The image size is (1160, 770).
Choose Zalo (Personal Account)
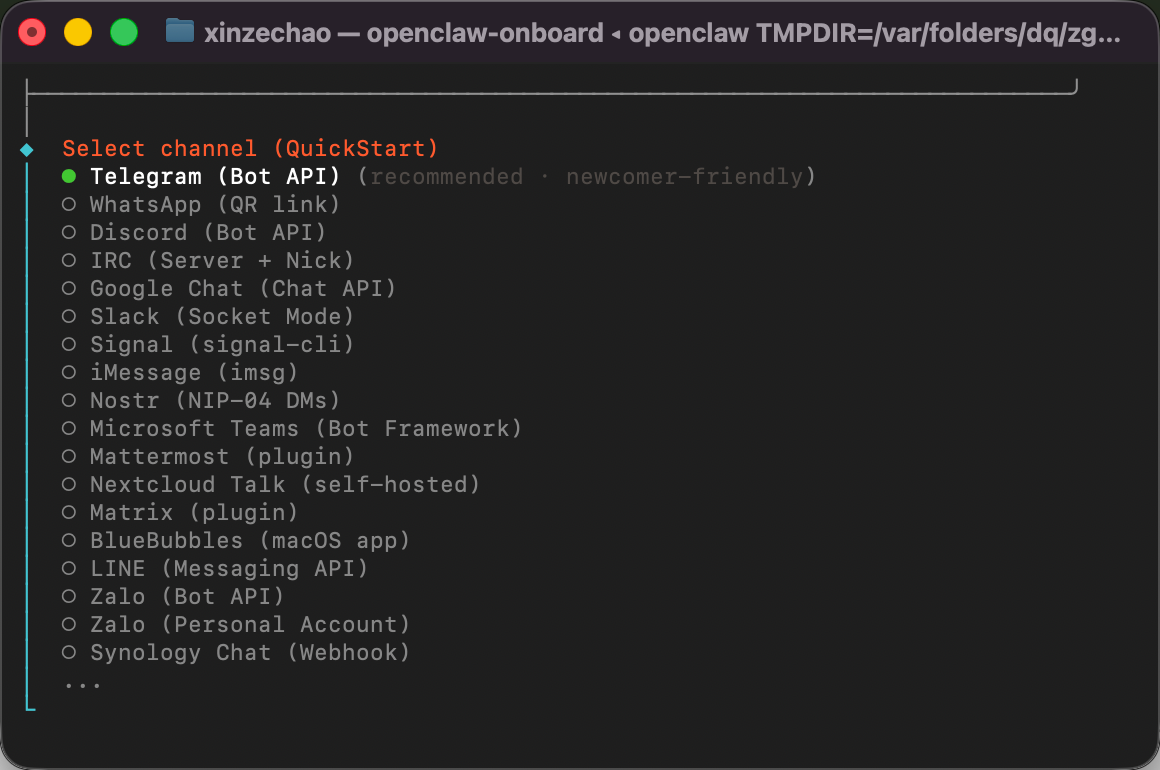pos(235,625)
